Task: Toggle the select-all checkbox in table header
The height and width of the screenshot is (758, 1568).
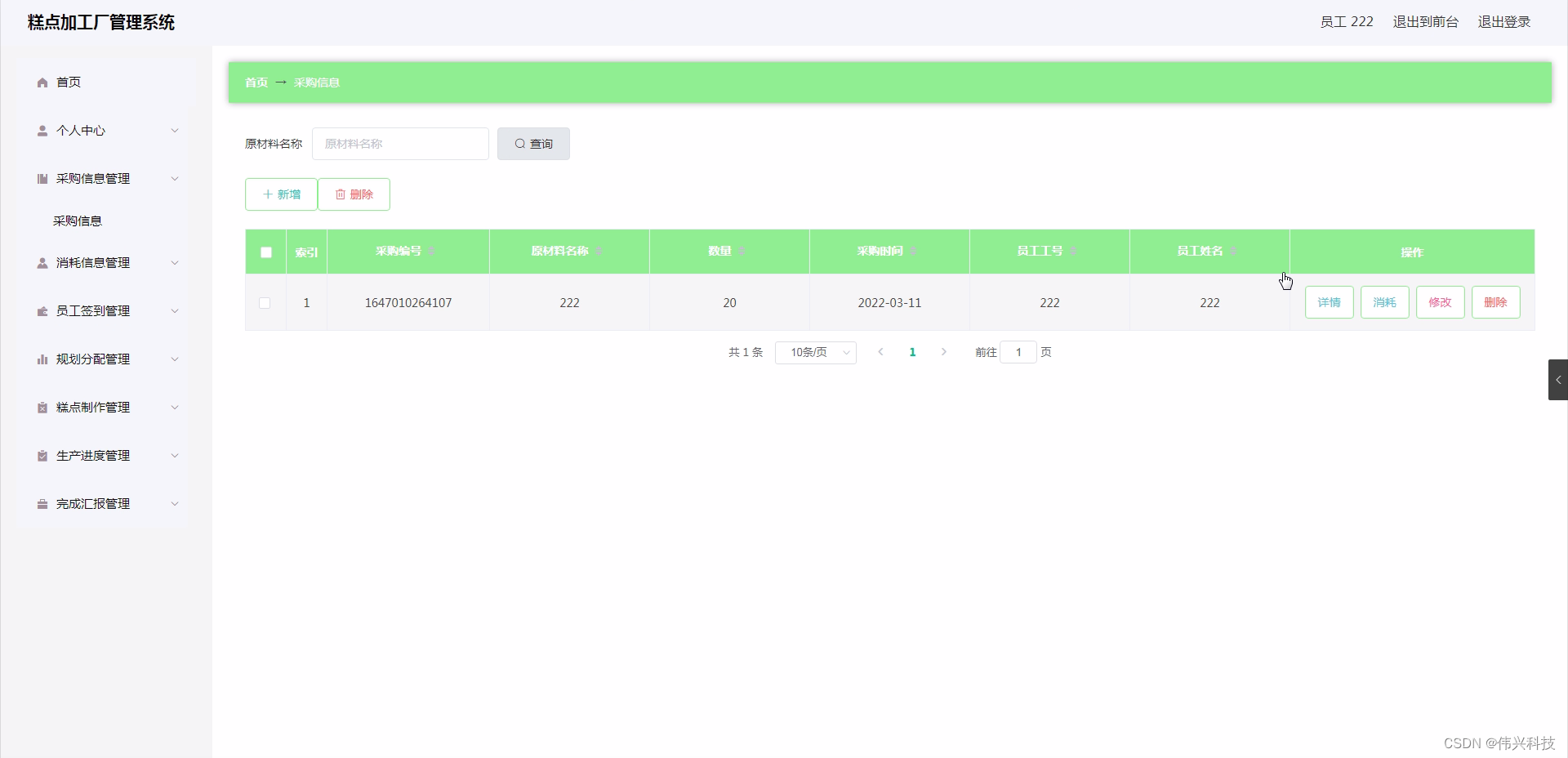Action: (x=265, y=252)
